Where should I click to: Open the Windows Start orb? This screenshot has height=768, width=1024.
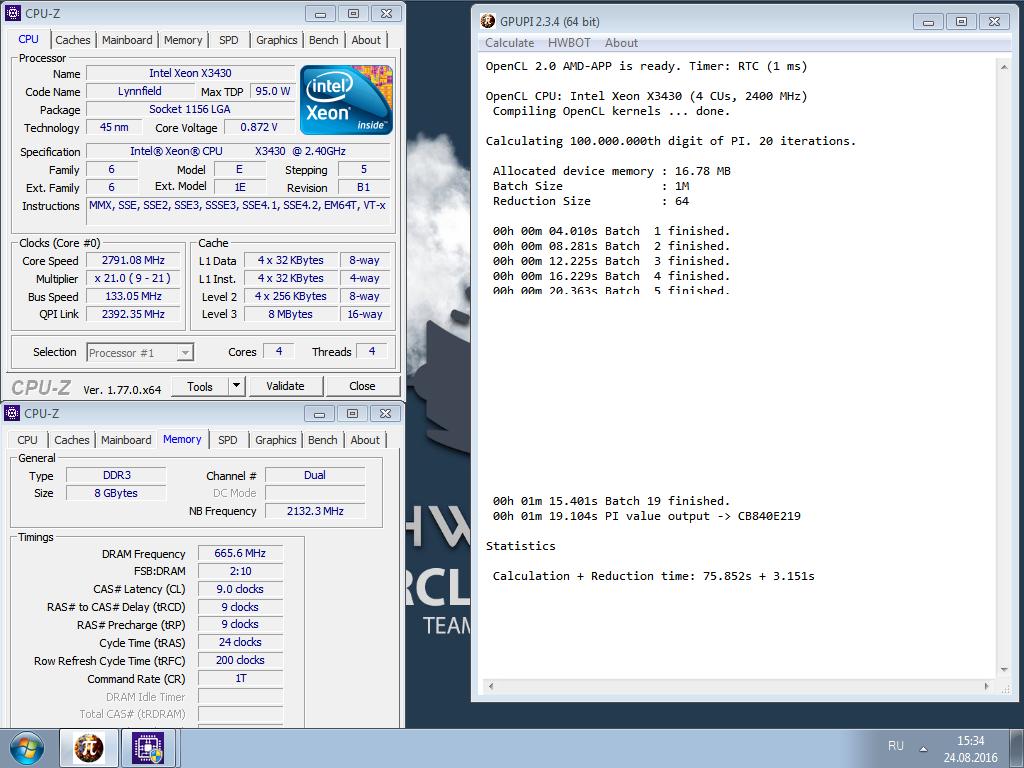point(27,748)
